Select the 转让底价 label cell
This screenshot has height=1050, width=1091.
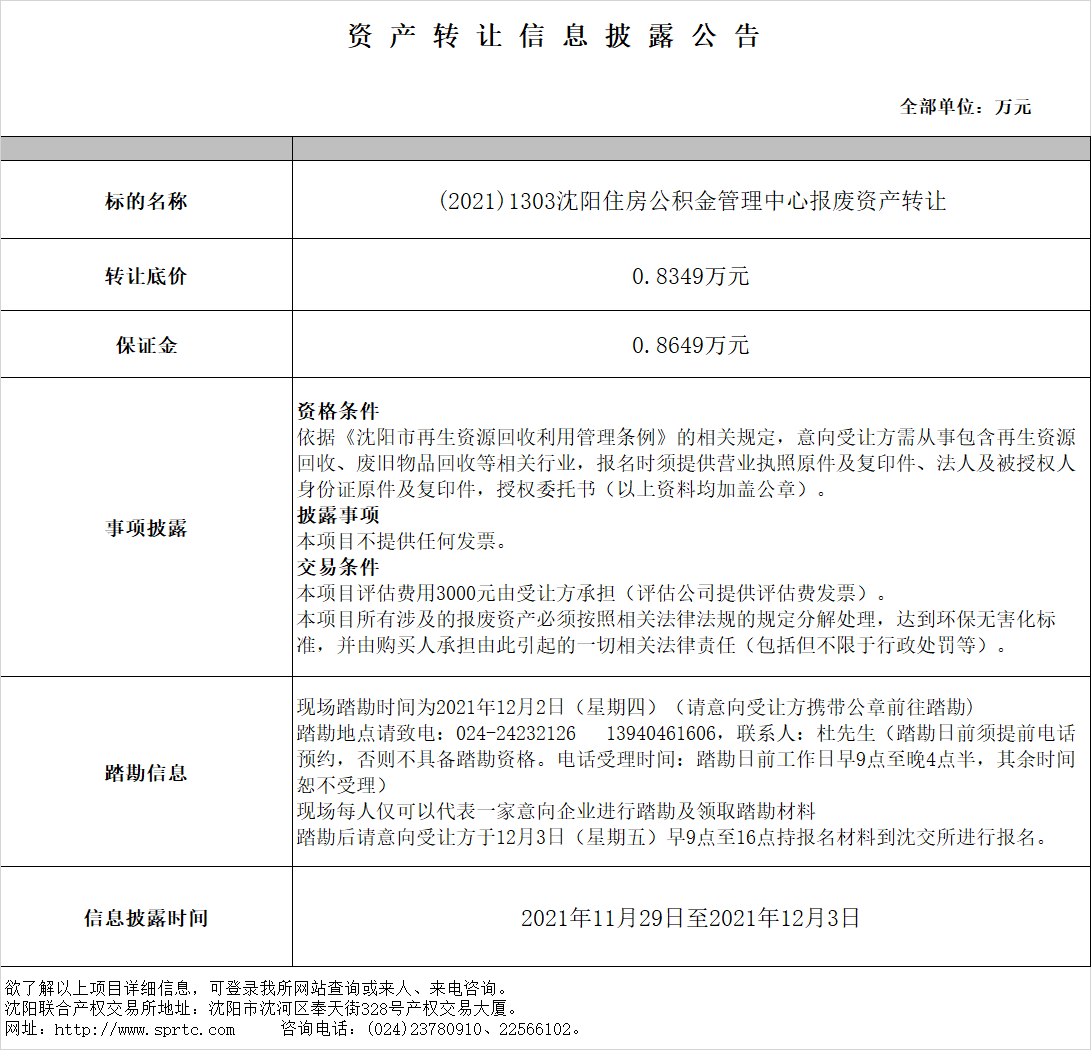pyautogui.click(x=146, y=277)
